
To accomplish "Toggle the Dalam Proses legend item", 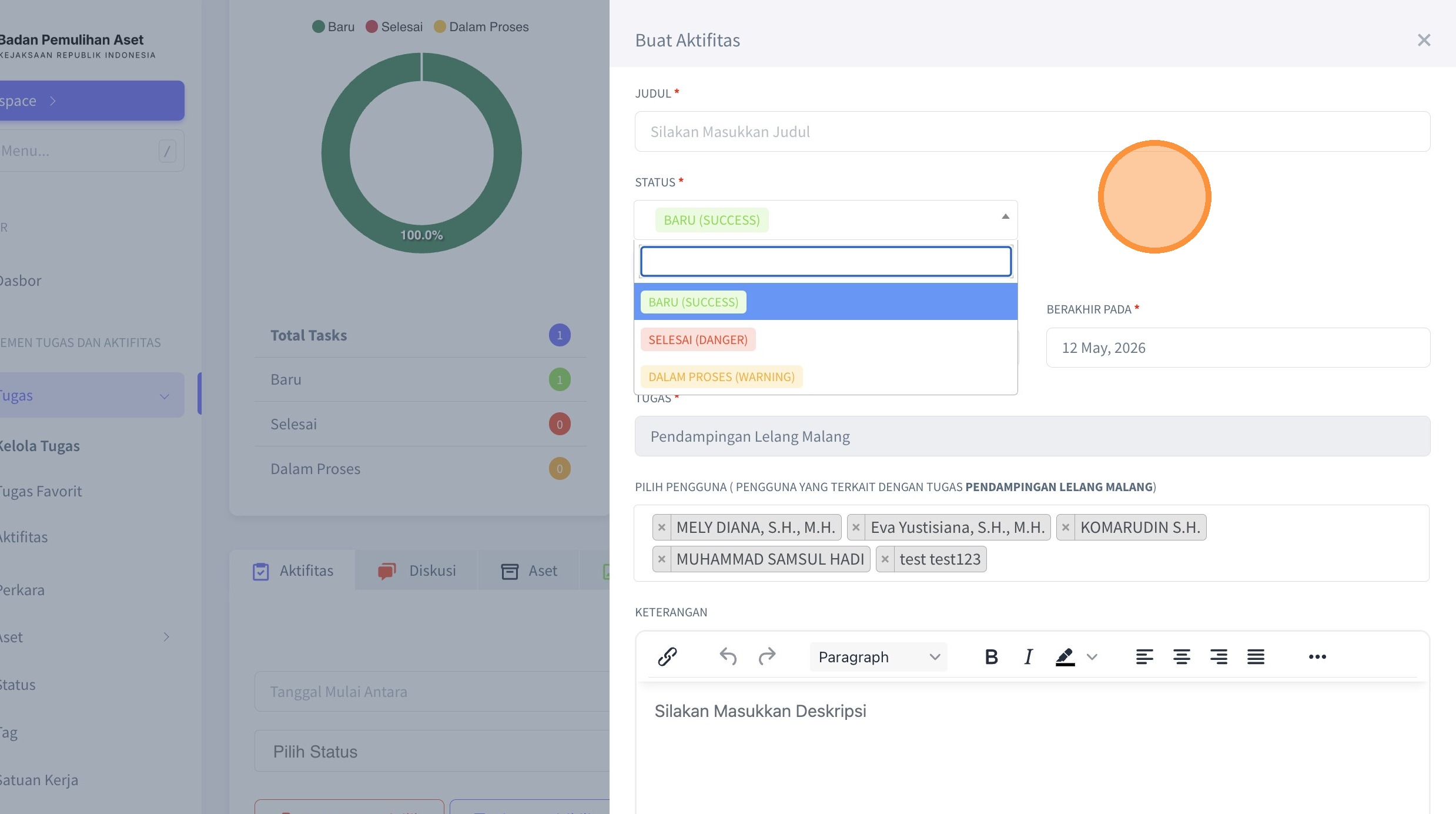I will pos(481,26).
